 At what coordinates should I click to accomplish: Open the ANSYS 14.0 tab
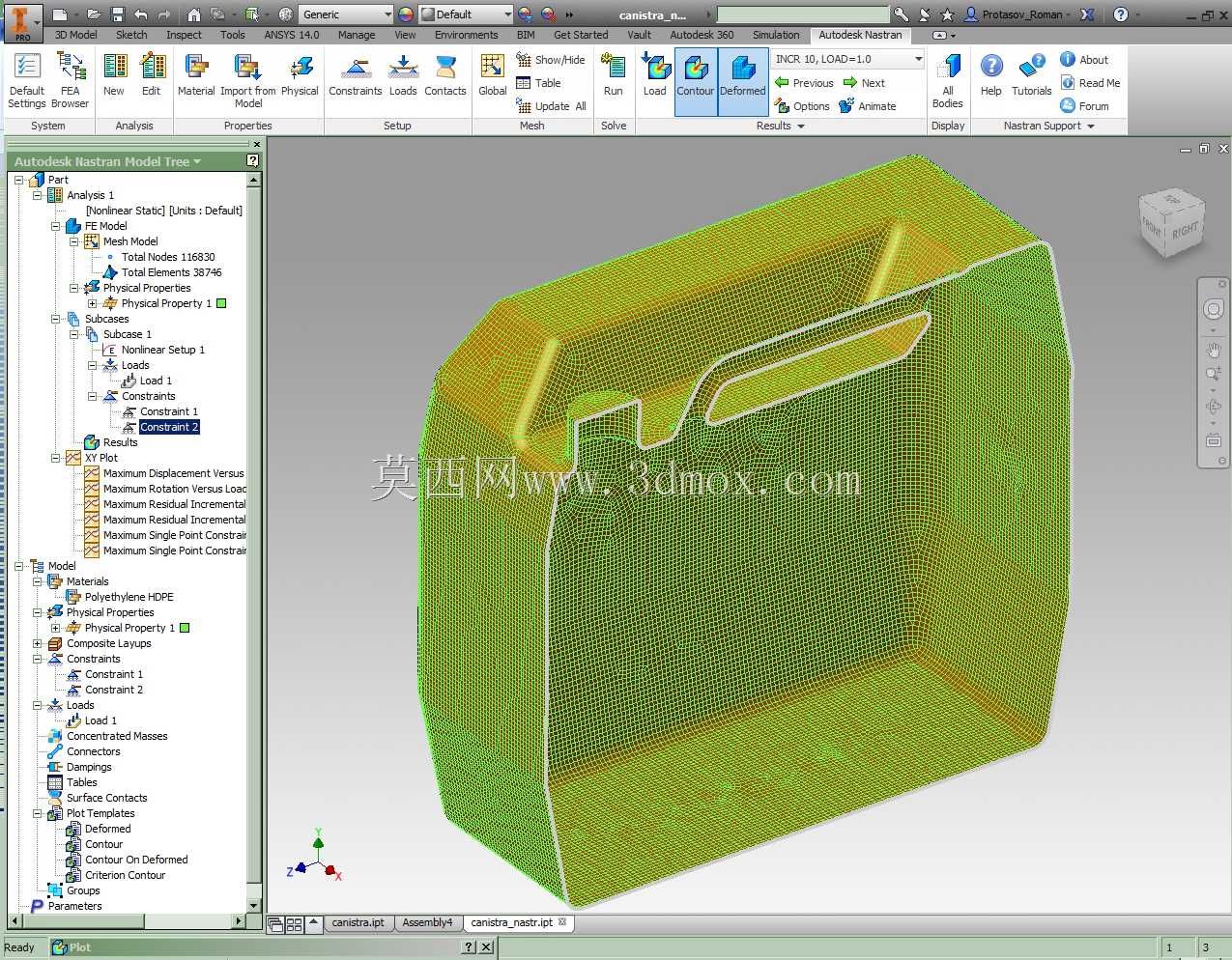coord(291,35)
